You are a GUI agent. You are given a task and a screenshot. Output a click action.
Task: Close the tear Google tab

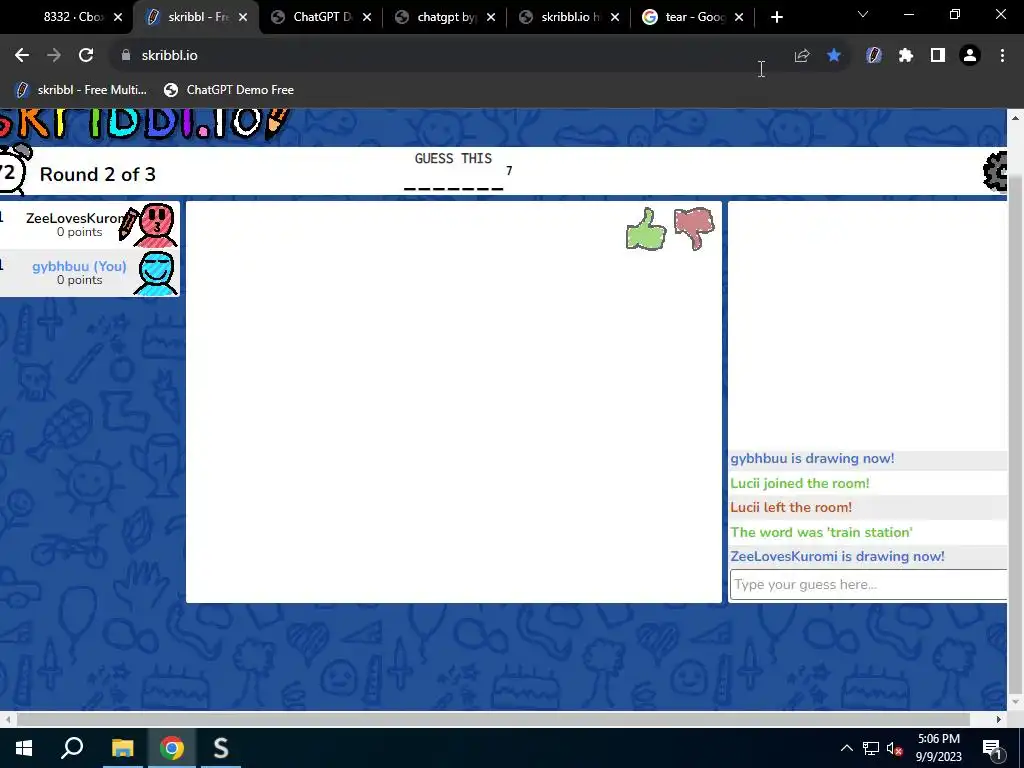tap(739, 17)
